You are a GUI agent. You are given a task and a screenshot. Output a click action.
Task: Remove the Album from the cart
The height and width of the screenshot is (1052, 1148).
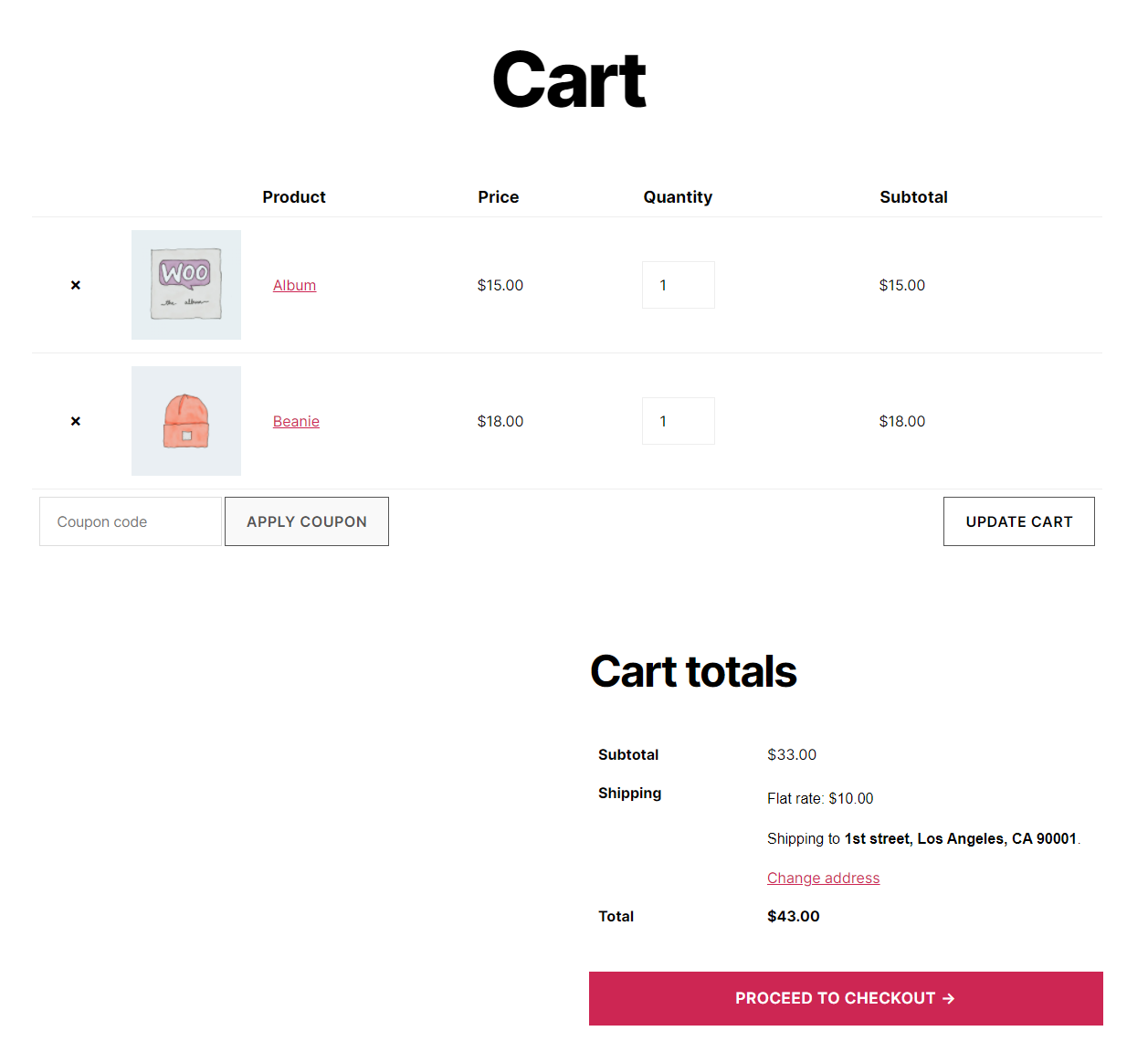click(x=76, y=285)
